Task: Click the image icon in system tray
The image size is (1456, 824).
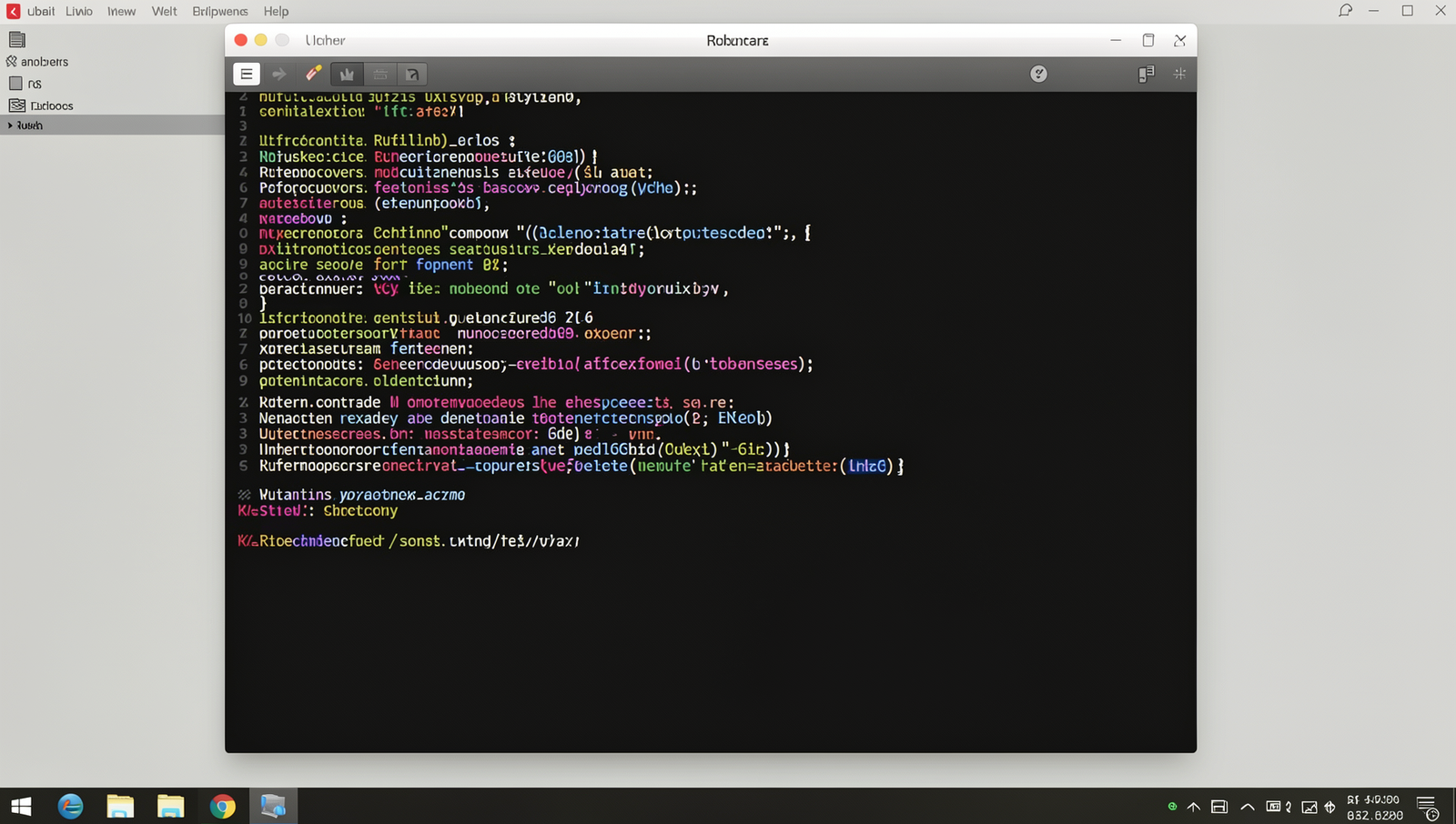Action: pos(1309,807)
